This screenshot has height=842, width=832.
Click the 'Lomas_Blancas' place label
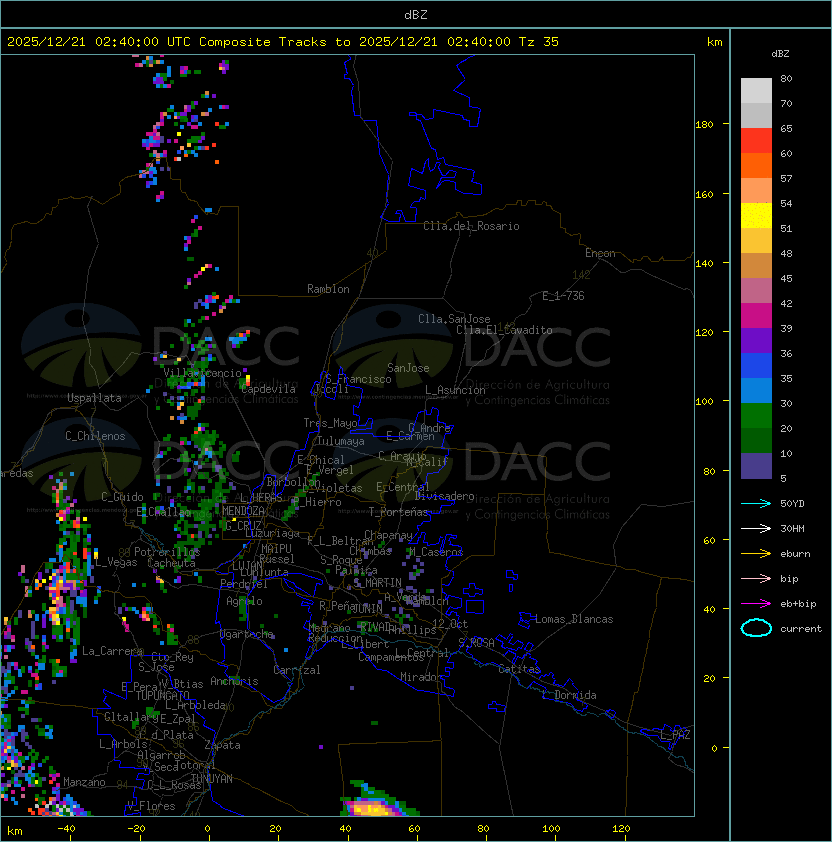574,619
